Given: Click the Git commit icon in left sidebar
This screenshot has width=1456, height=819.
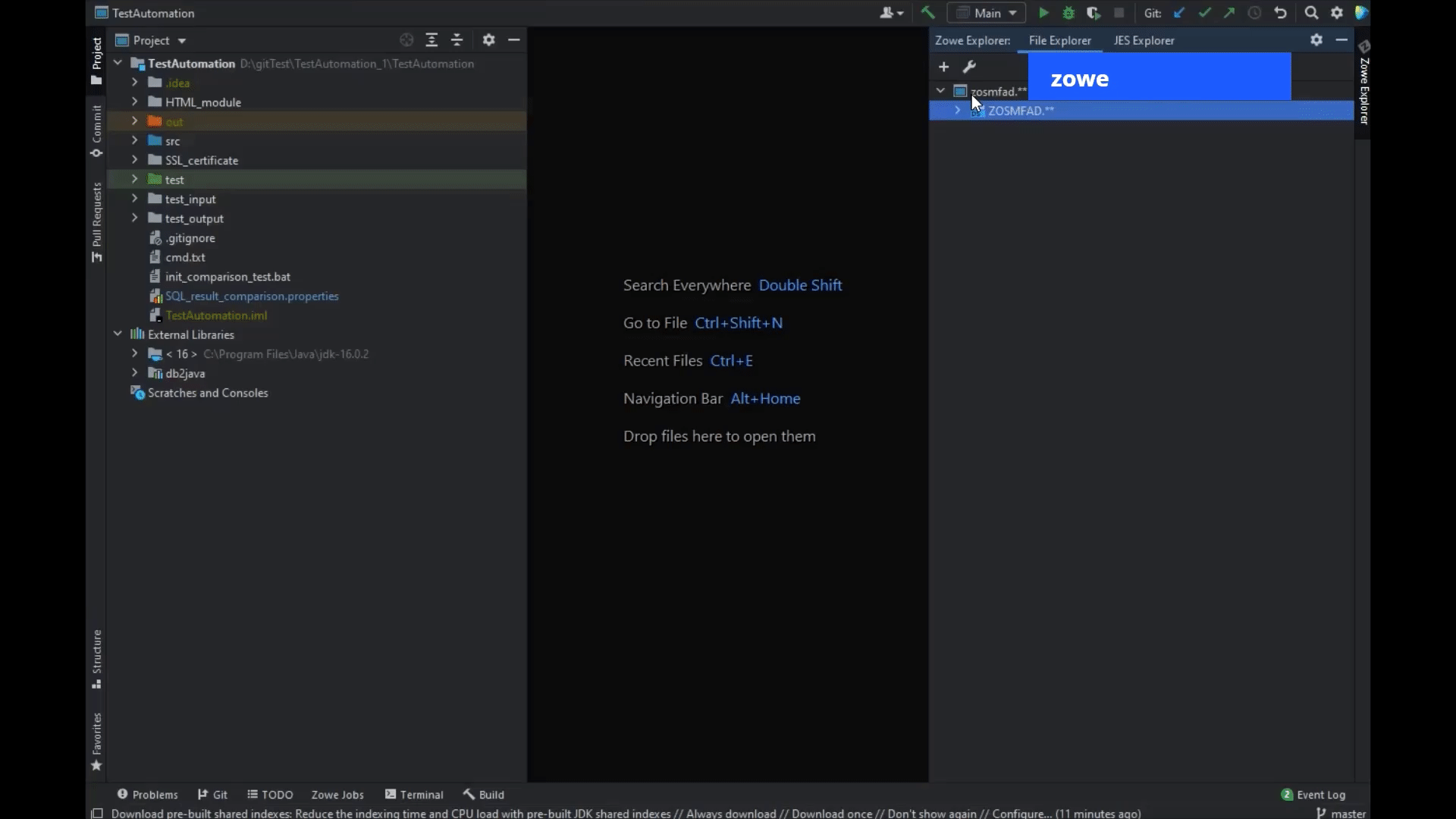Looking at the screenshot, I should coord(96,153).
